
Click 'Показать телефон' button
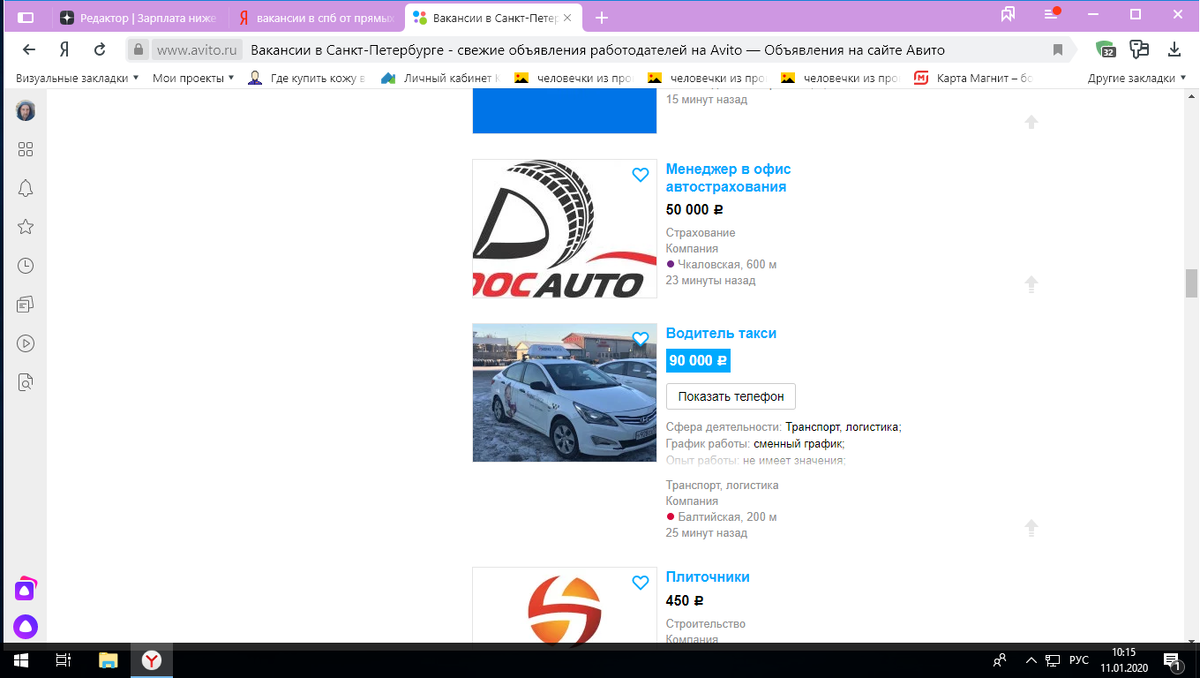tap(731, 396)
